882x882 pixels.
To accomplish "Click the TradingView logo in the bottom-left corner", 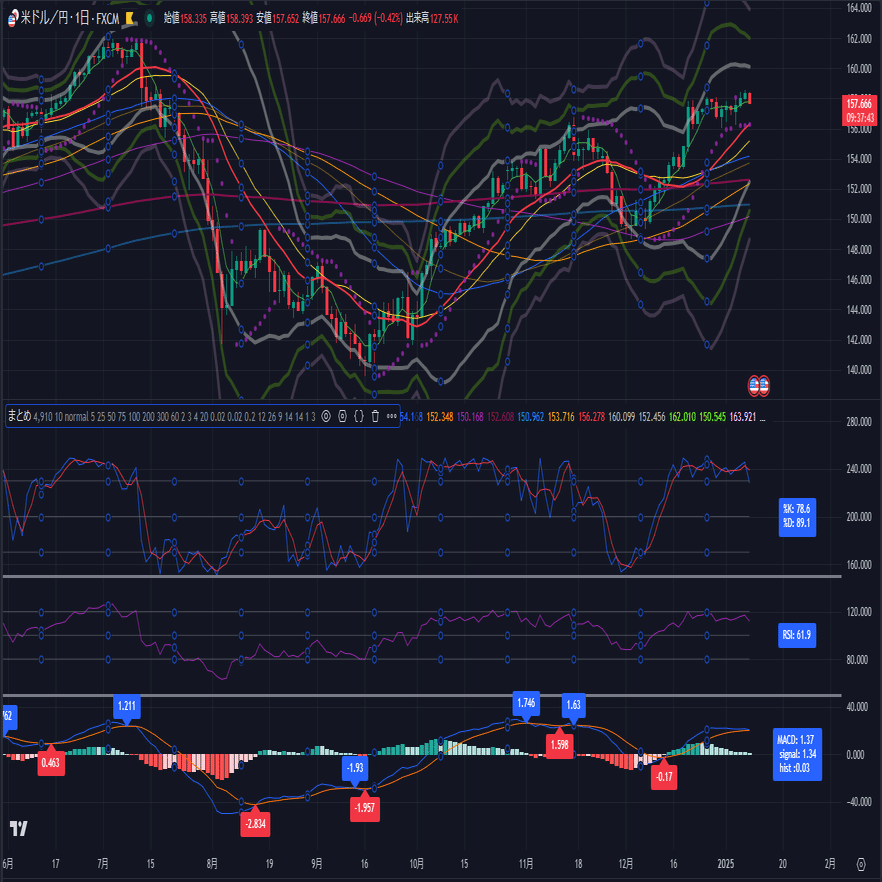I will click(x=17, y=828).
